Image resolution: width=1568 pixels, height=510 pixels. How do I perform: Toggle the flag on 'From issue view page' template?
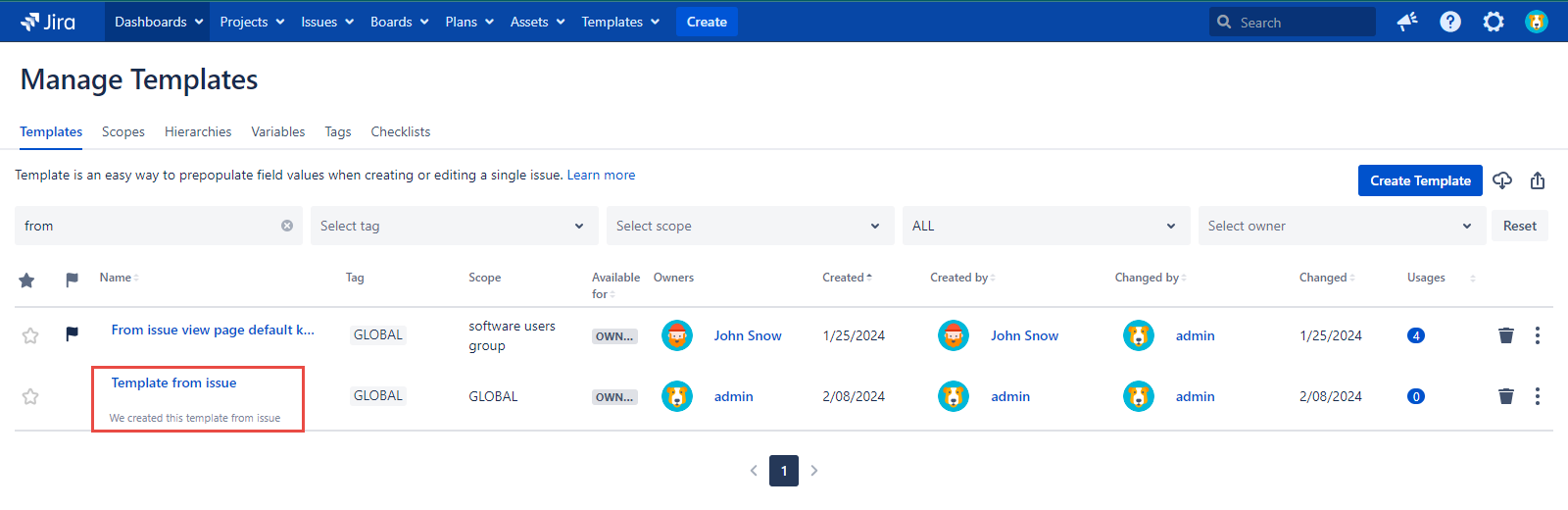tap(72, 334)
